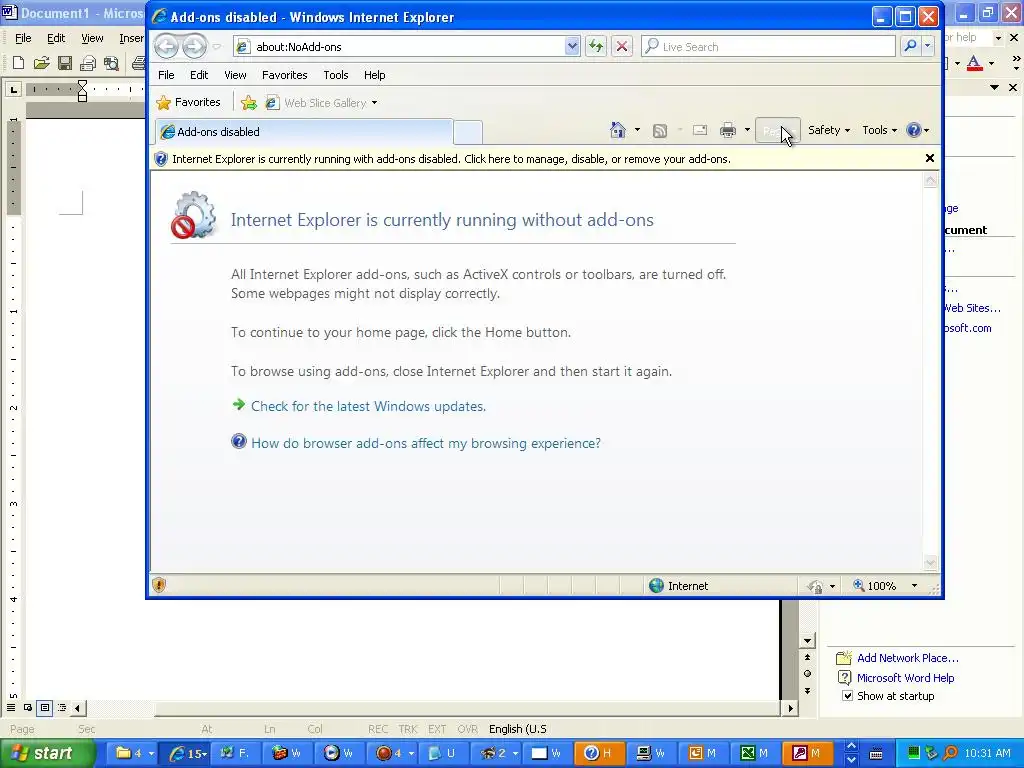The height and width of the screenshot is (768, 1024).
Task: Click the Forward navigation arrow in Internet Explorer
Action: (194, 46)
